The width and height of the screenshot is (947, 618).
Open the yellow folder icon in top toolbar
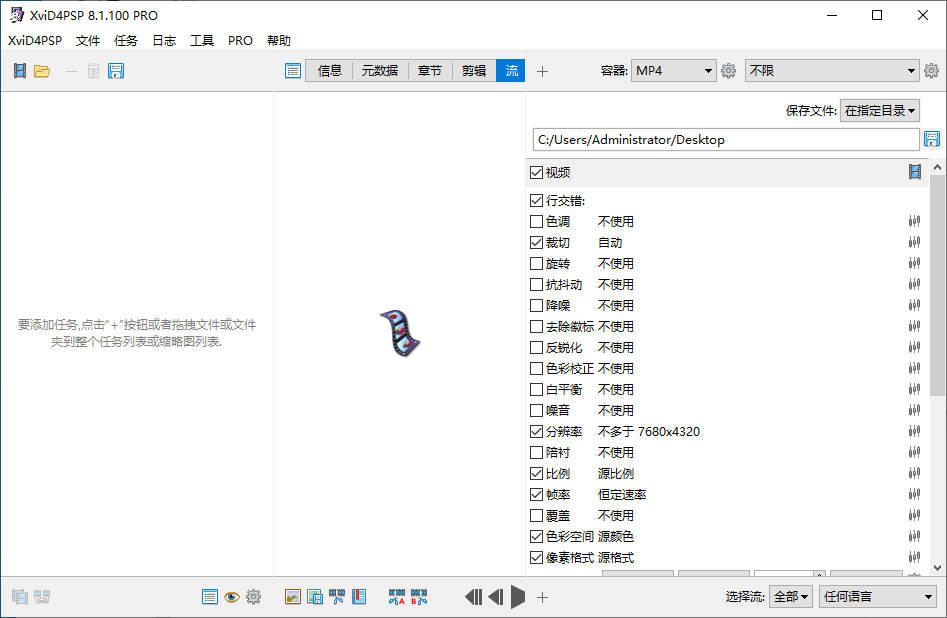[x=42, y=71]
